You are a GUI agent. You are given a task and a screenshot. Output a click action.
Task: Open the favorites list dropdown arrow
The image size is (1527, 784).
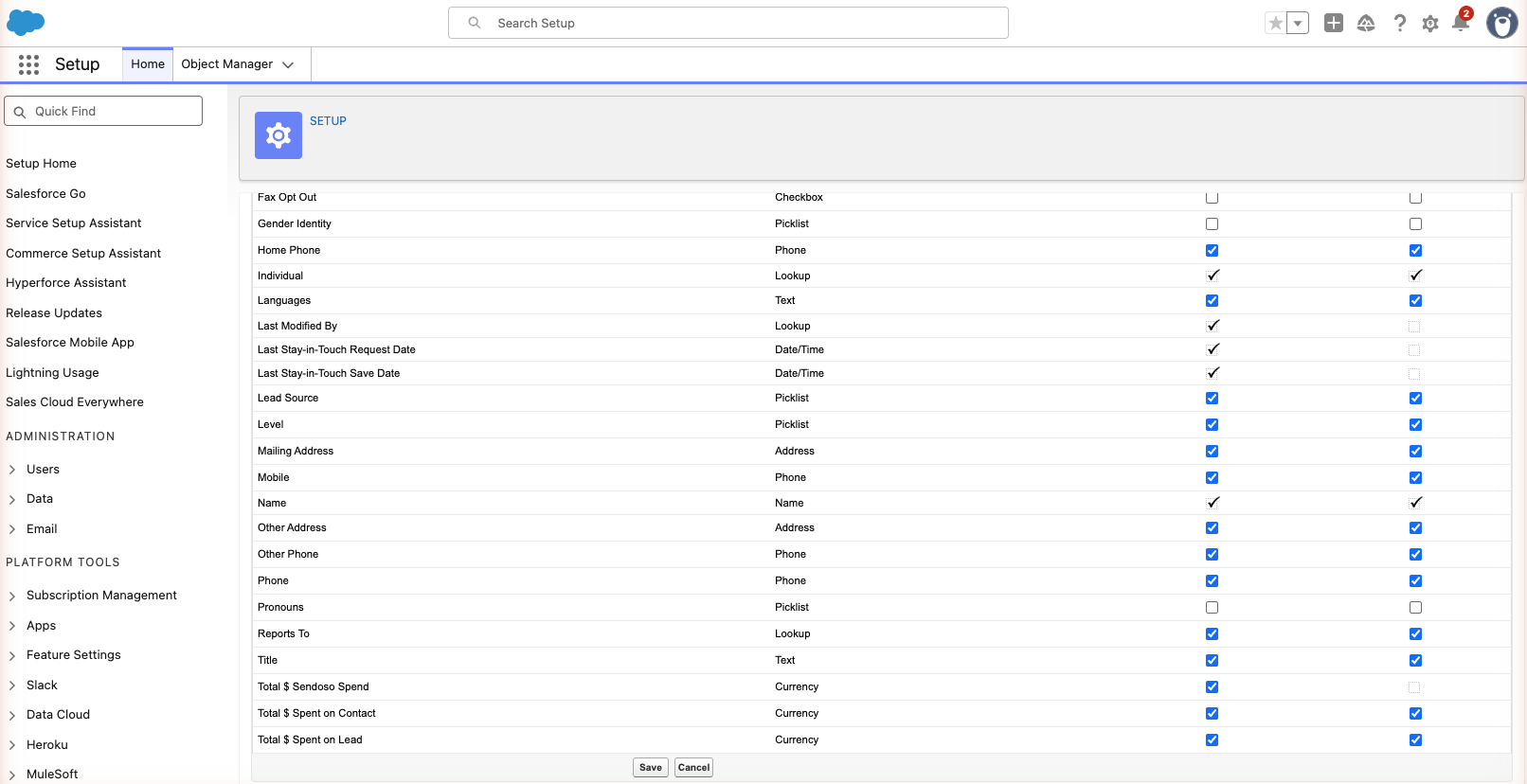click(1298, 24)
